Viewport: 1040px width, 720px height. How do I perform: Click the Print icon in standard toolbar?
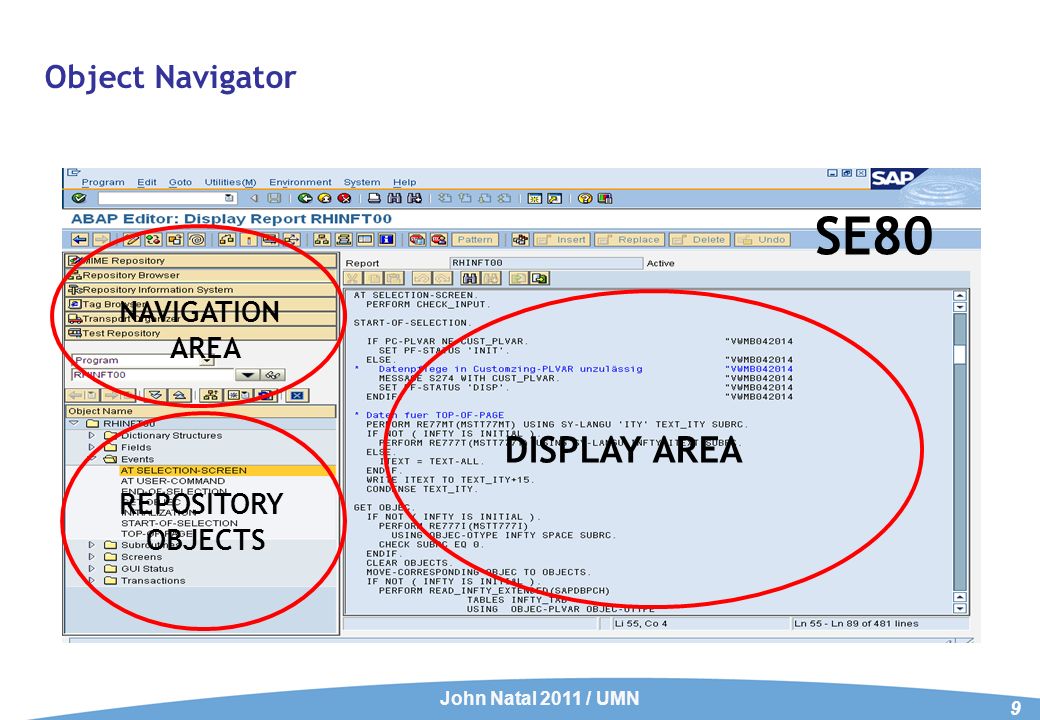pos(375,198)
